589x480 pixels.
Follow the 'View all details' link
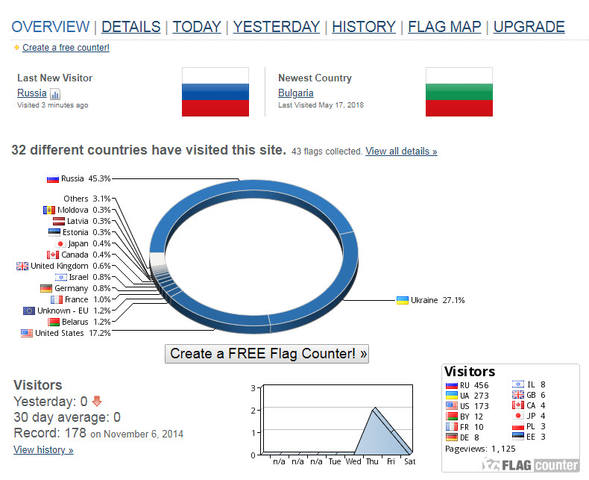401,151
